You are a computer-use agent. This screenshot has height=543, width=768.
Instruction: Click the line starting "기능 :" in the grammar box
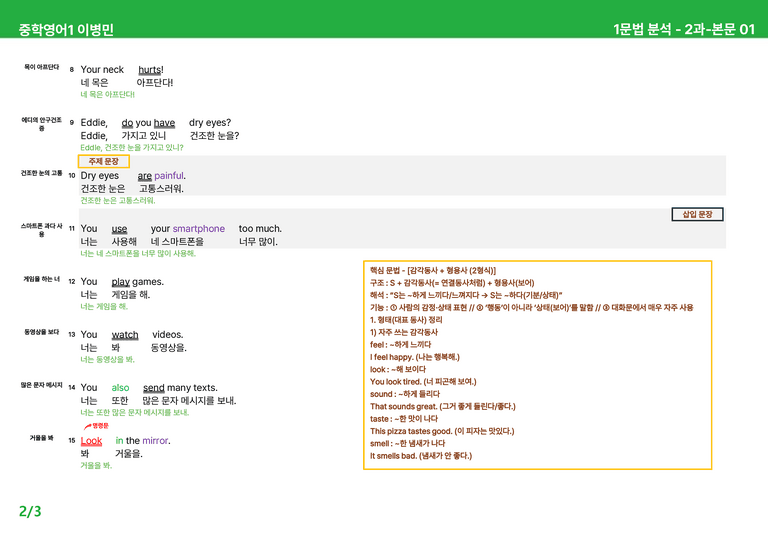[x=531, y=307]
